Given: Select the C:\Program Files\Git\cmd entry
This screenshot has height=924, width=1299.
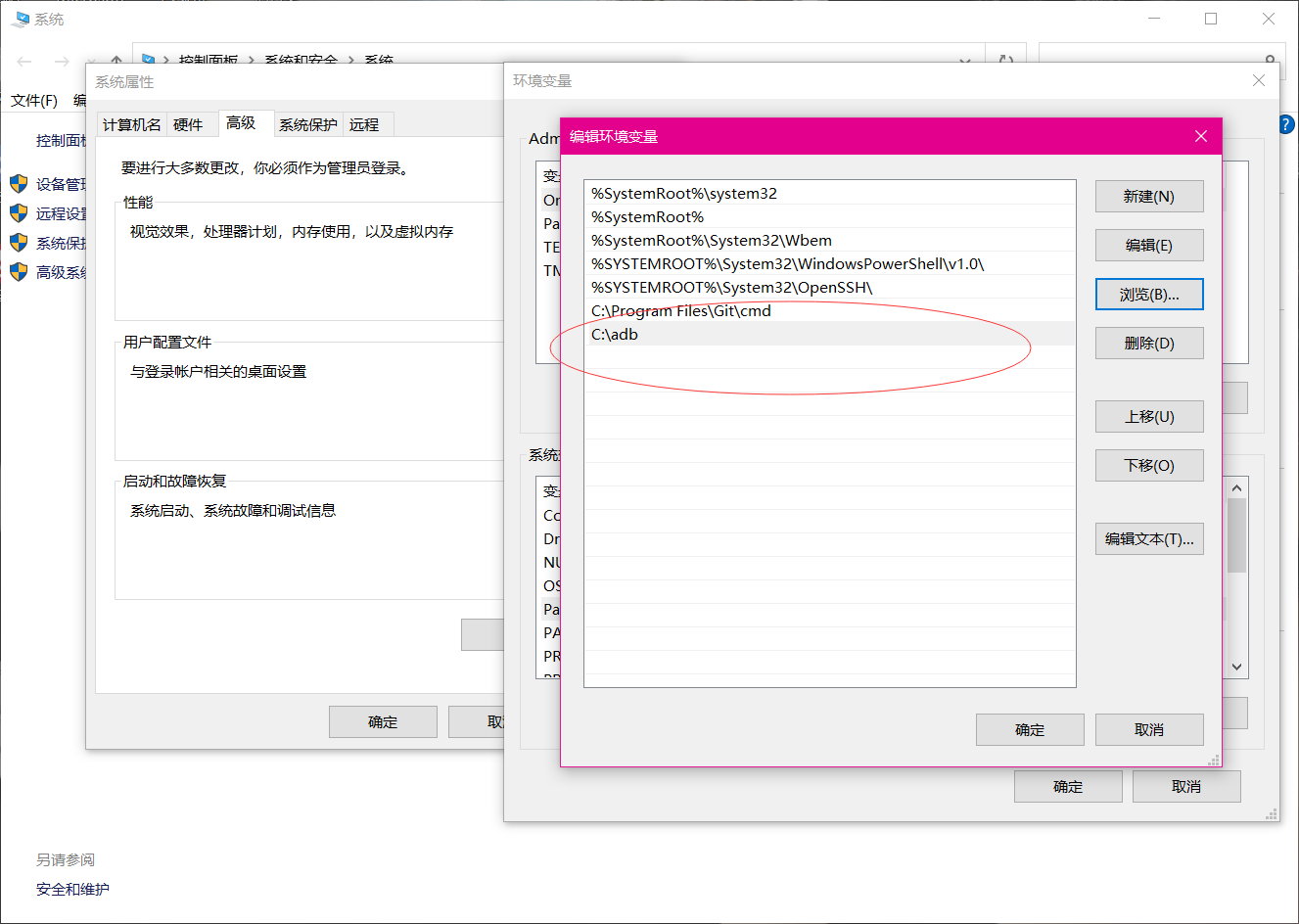Looking at the screenshot, I should point(830,310).
